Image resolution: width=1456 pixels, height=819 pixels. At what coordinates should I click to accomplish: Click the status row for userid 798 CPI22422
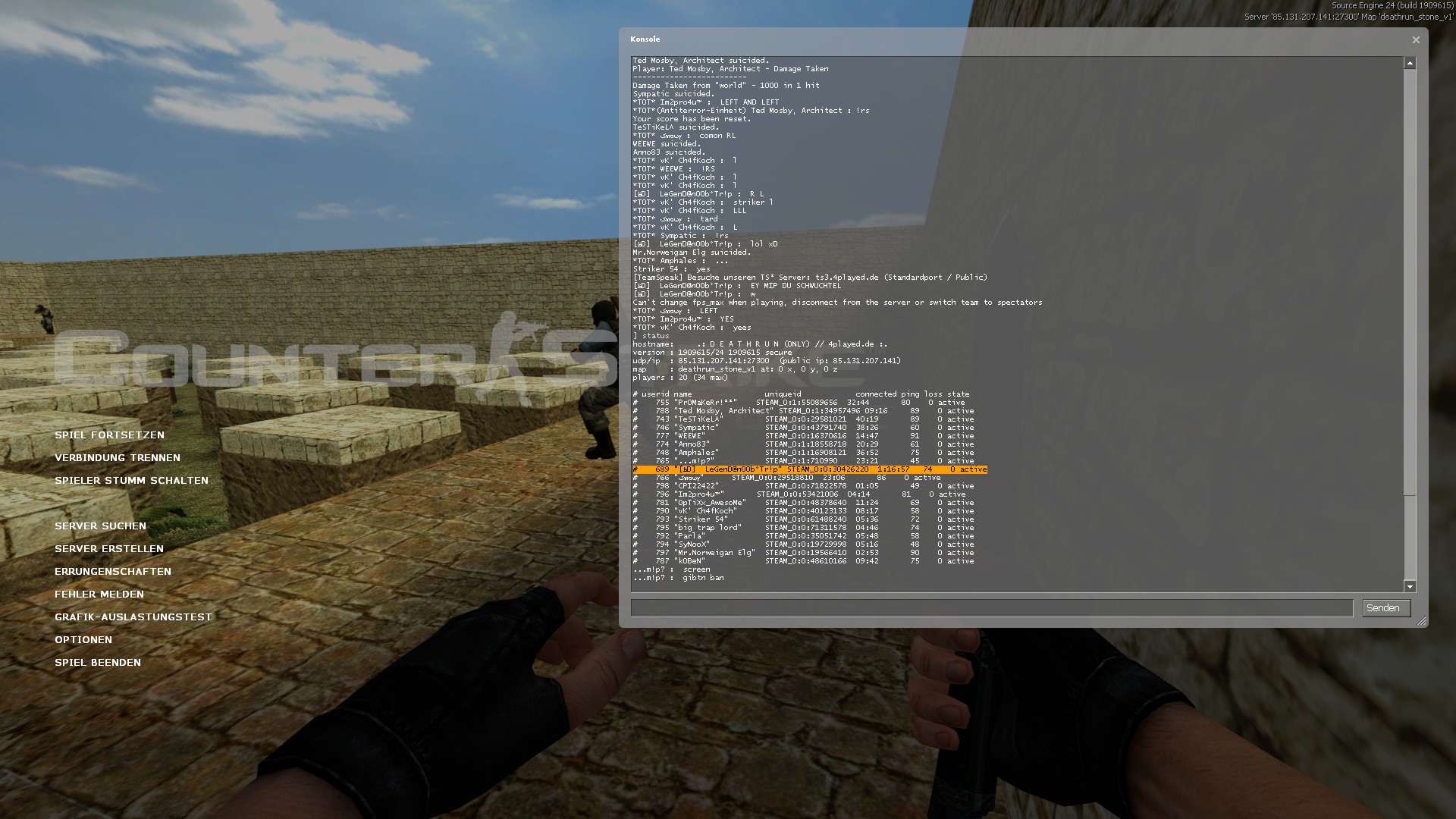pyautogui.click(x=803, y=486)
